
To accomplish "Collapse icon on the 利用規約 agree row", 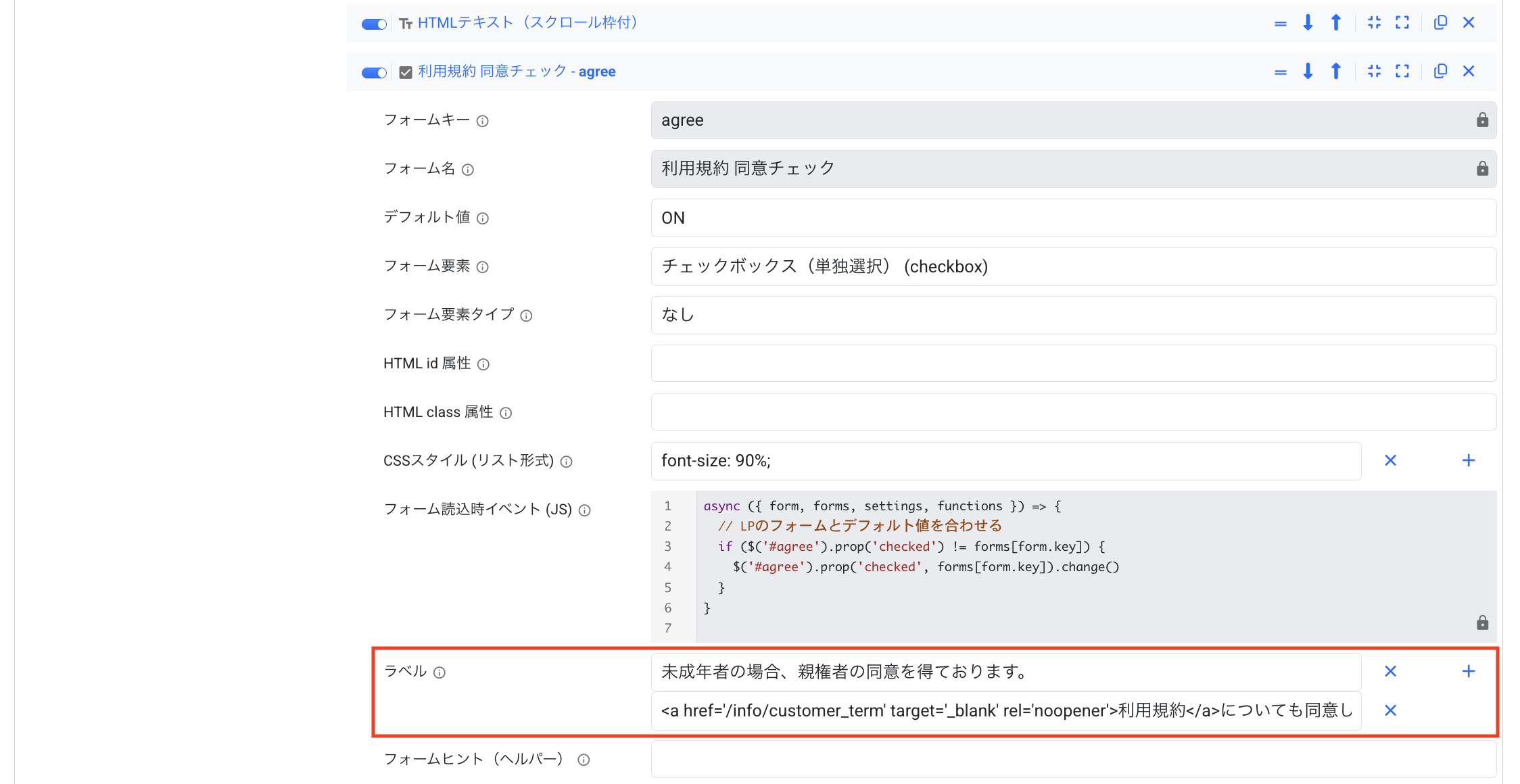I will (x=1374, y=71).
